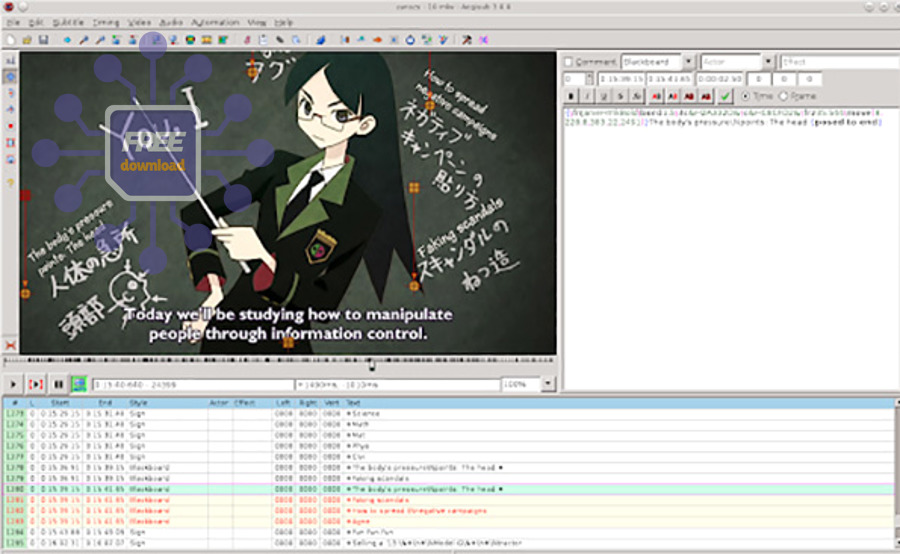This screenshot has width=900, height=554.
Task: Select the red Scale visual tool
Action: 10,126
